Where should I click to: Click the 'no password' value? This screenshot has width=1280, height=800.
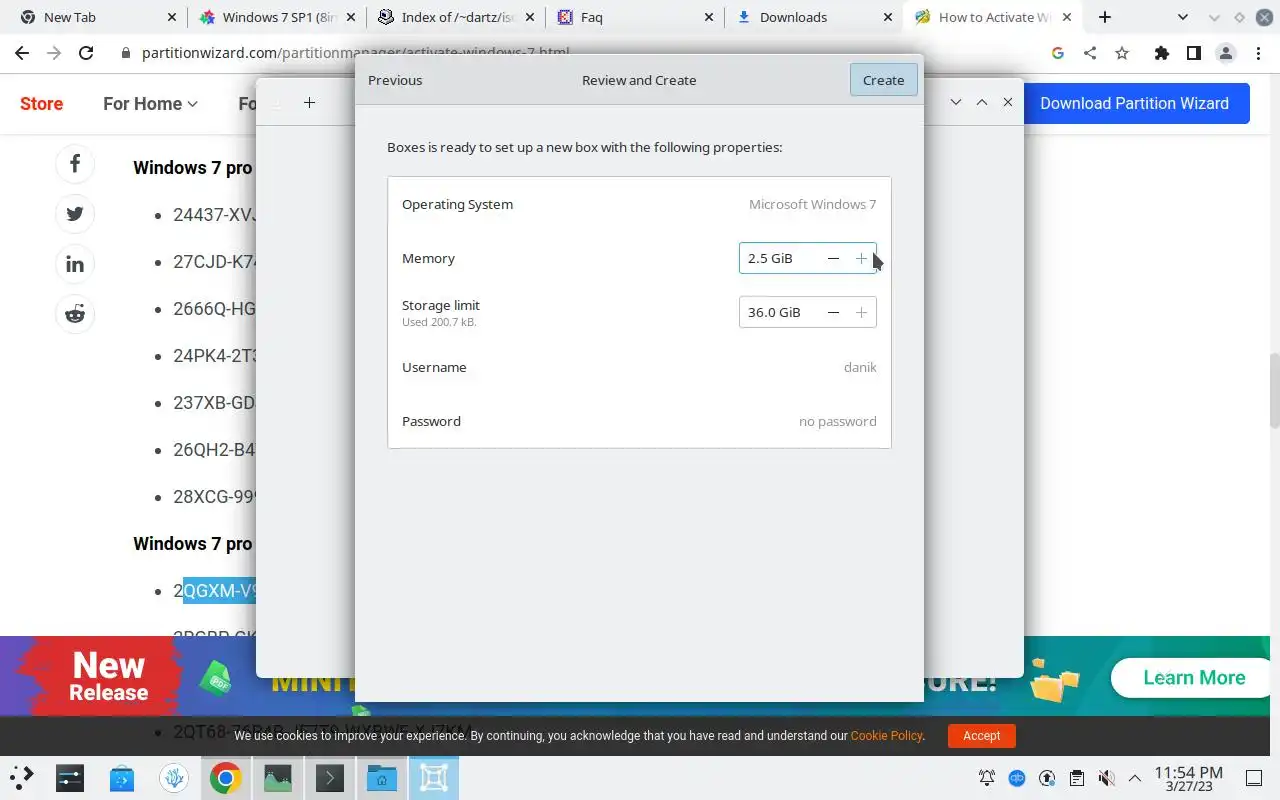pyautogui.click(x=837, y=421)
